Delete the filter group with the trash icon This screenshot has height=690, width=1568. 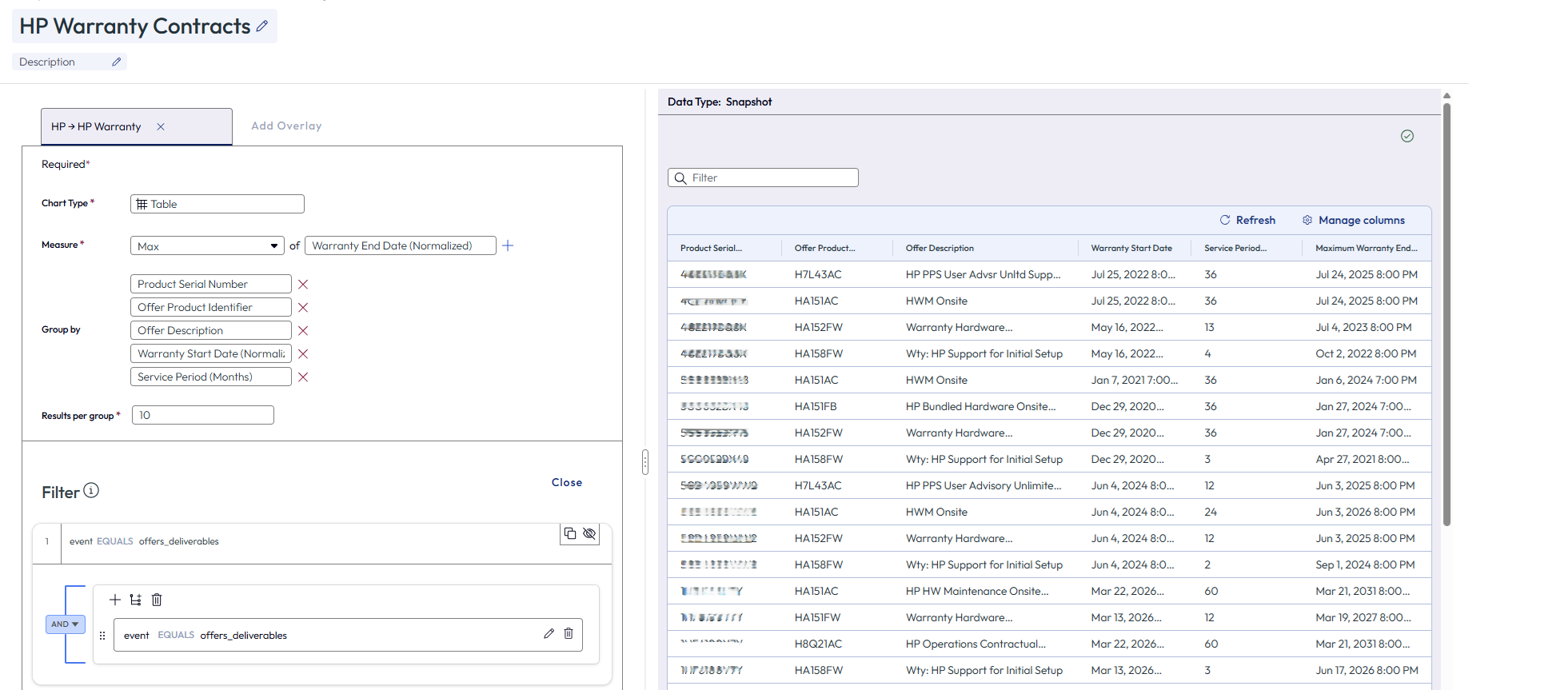(x=157, y=600)
